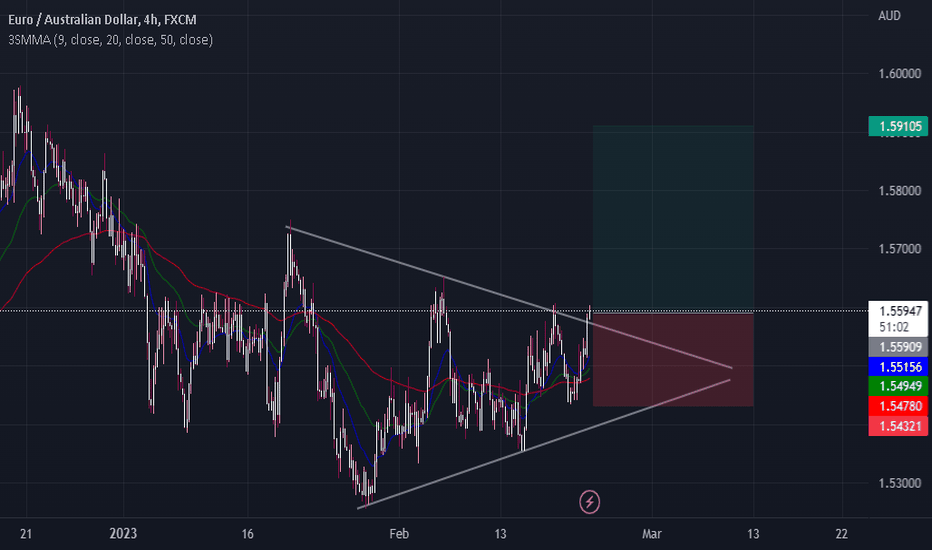This screenshot has width=932, height=550.
Task: Click the 21 date axis label
Action: pos(26,533)
